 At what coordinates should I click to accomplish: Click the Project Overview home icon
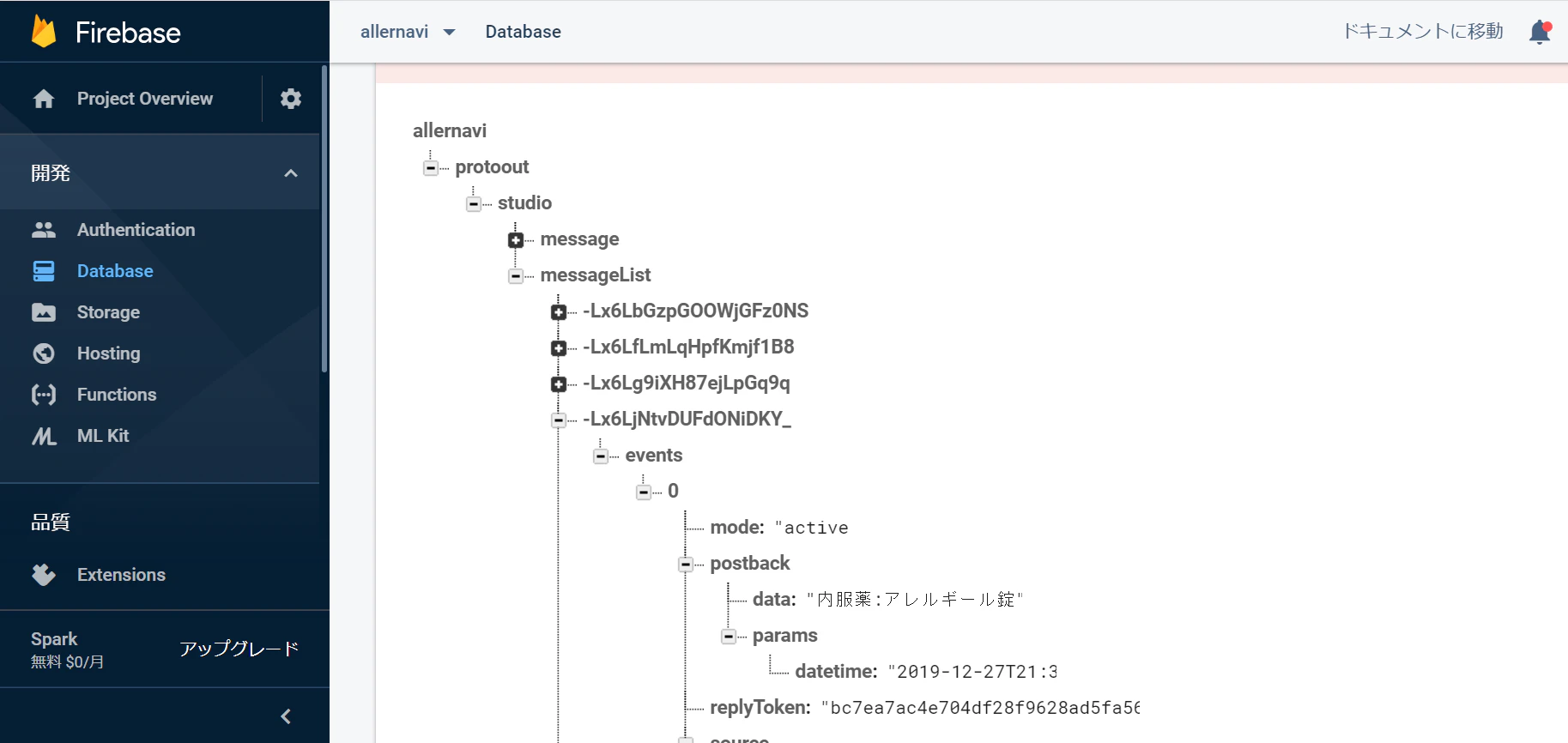click(44, 99)
